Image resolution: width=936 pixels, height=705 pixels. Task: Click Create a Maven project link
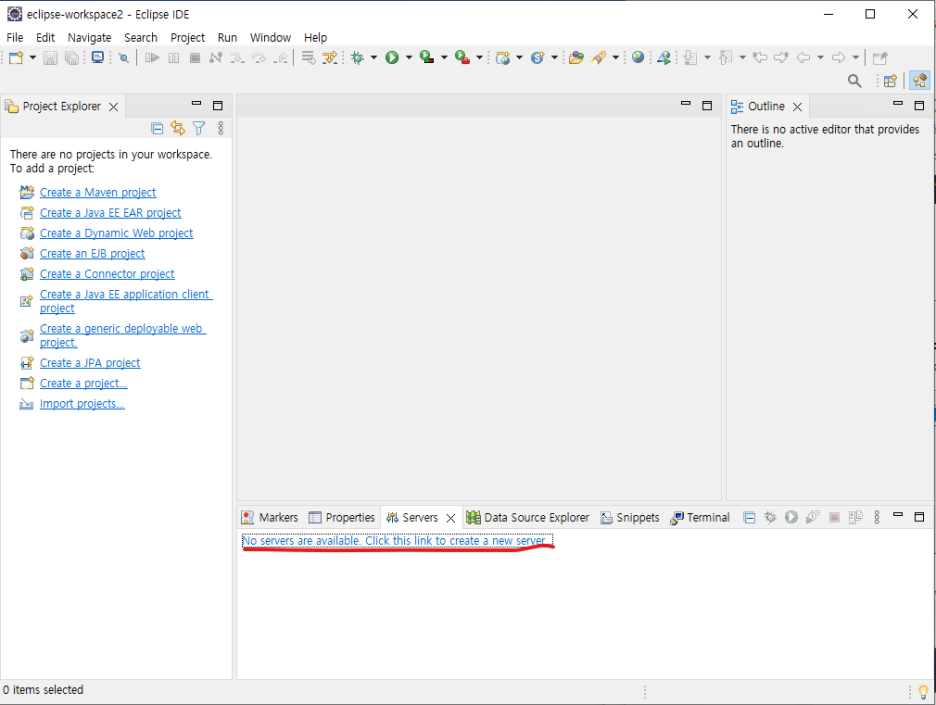tap(98, 192)
